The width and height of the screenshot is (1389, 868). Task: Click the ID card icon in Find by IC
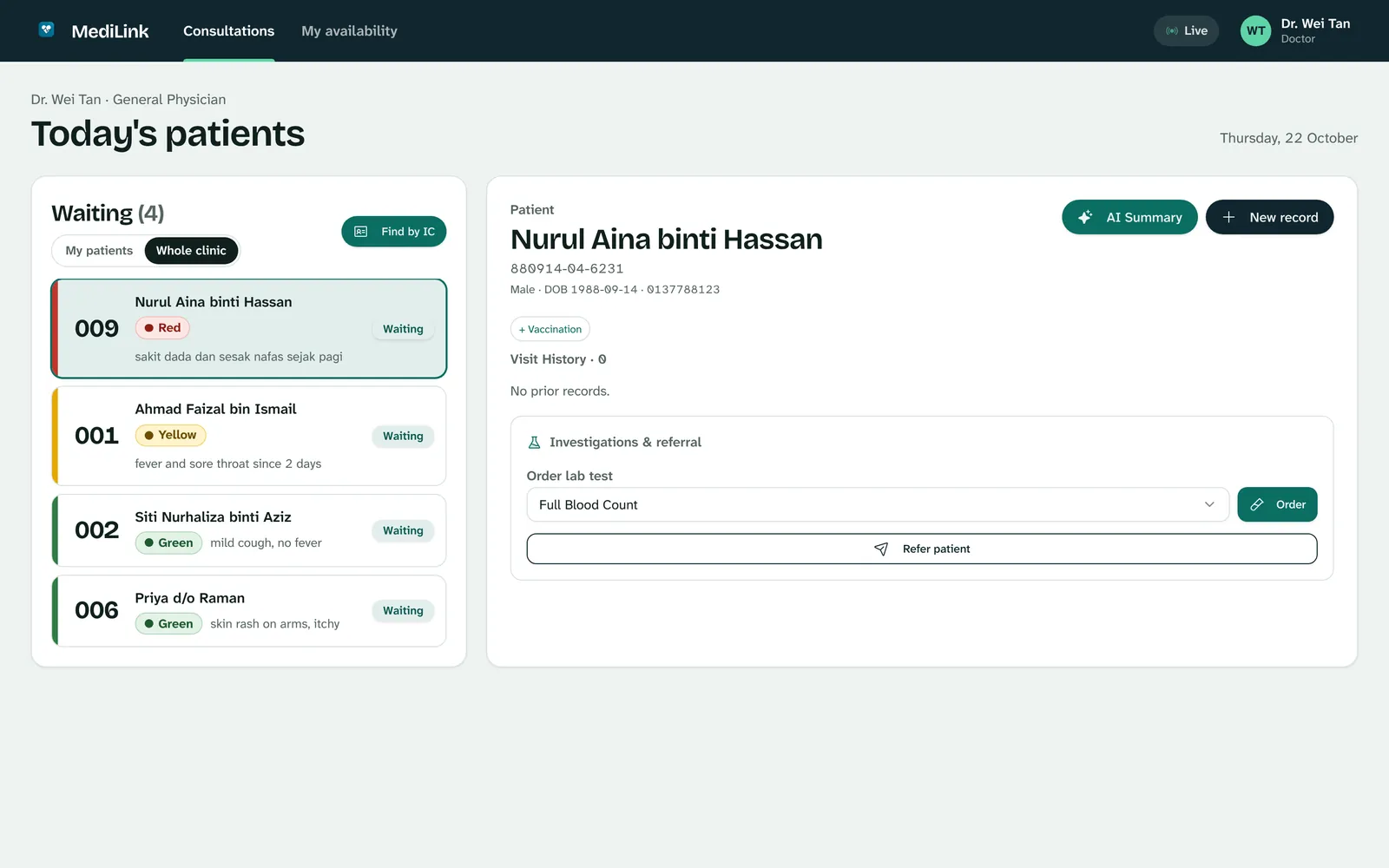(361, 232)
